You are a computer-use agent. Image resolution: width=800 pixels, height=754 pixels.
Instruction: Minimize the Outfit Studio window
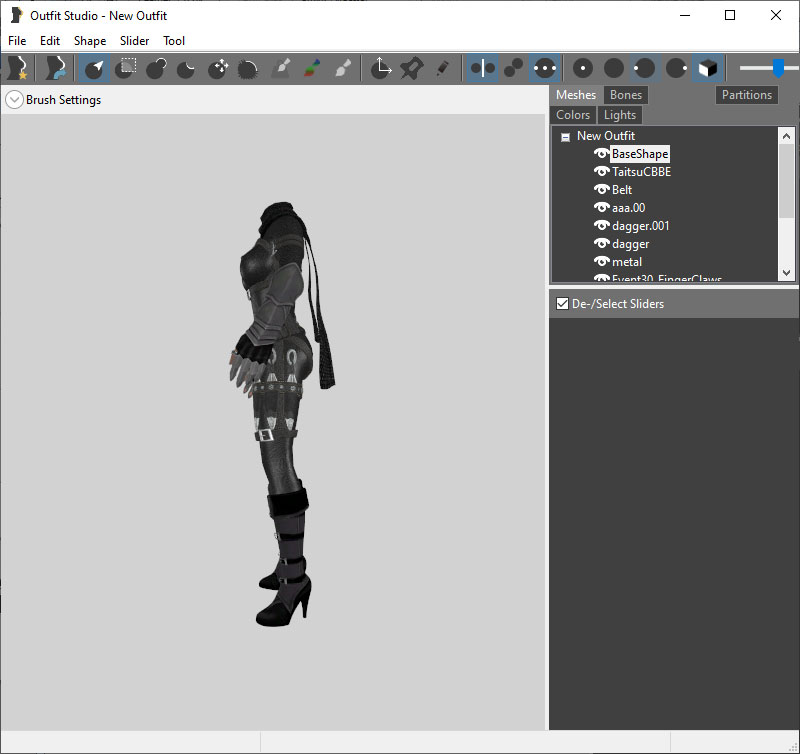(x=685, y=15)
